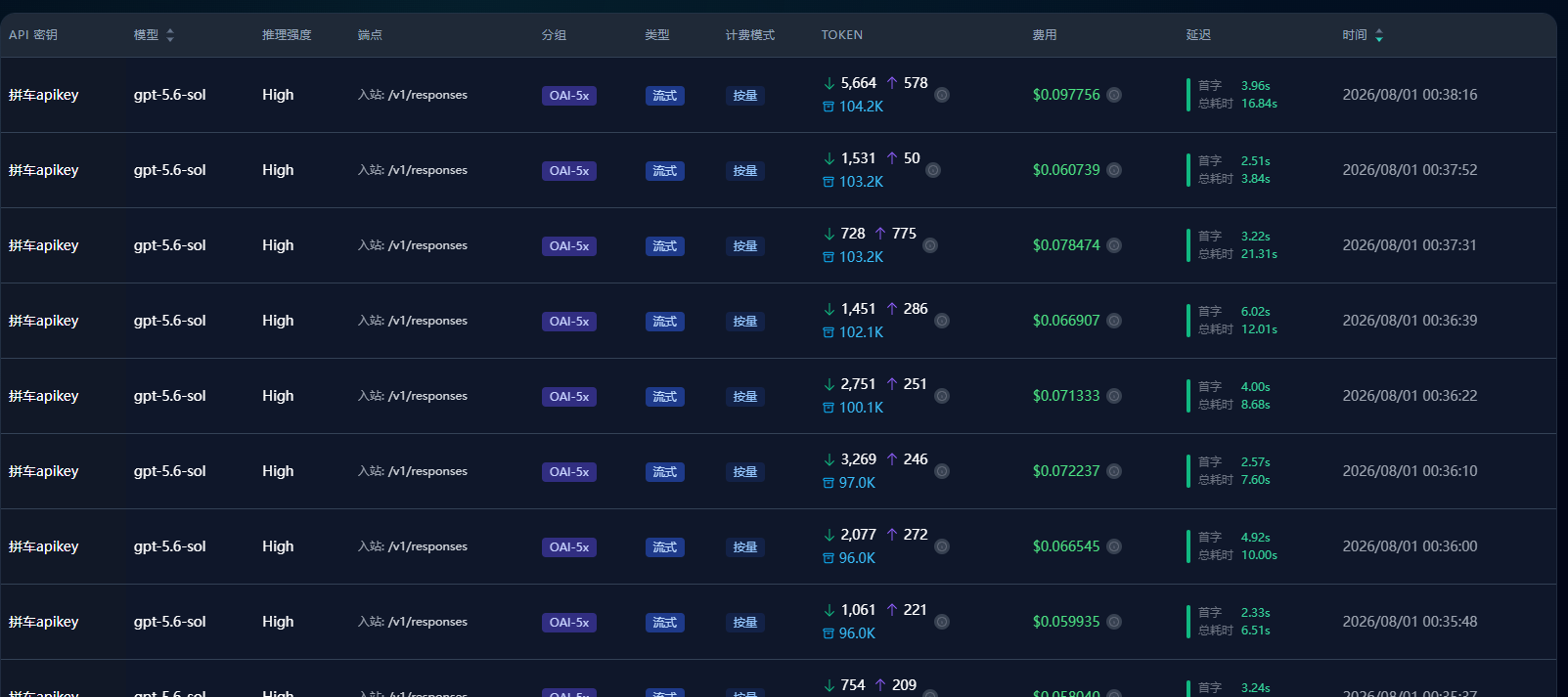Select 流式 type badge in 00:36:22 row

coord(665,397)
